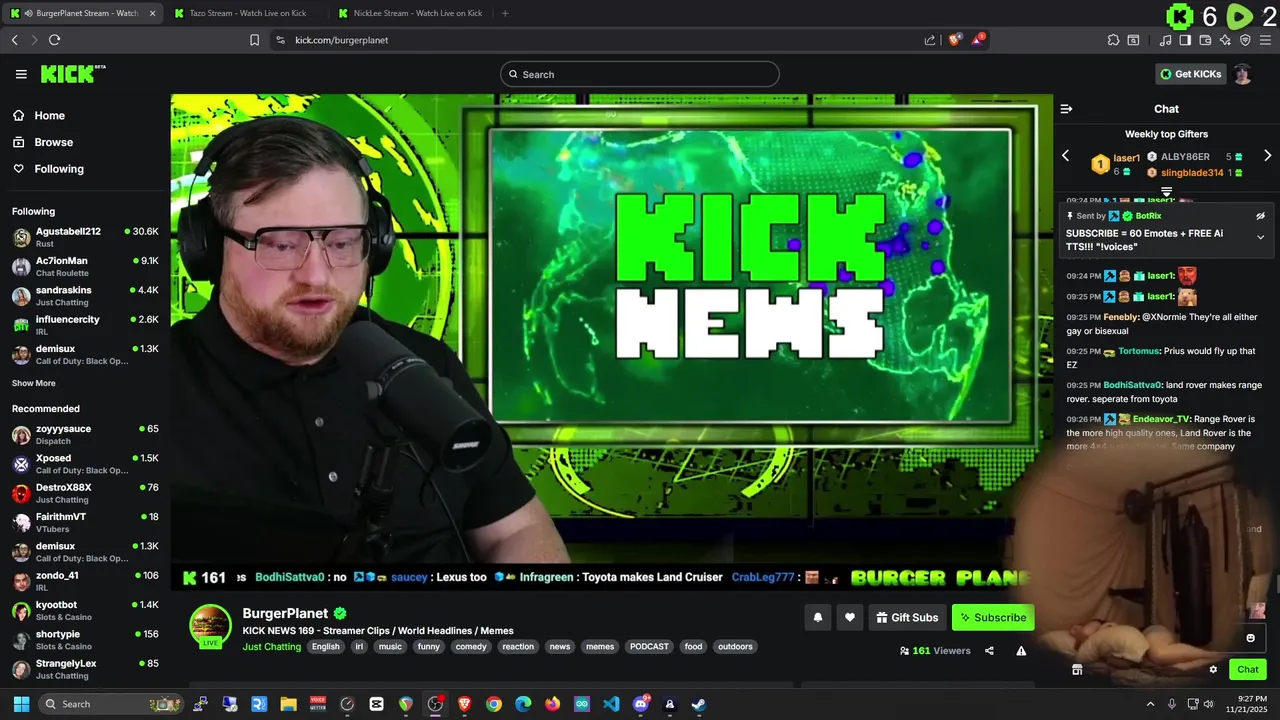The image size is (1280, 720).
Task: Open the hamburger sidebar menu
Action: click(21, 74)
